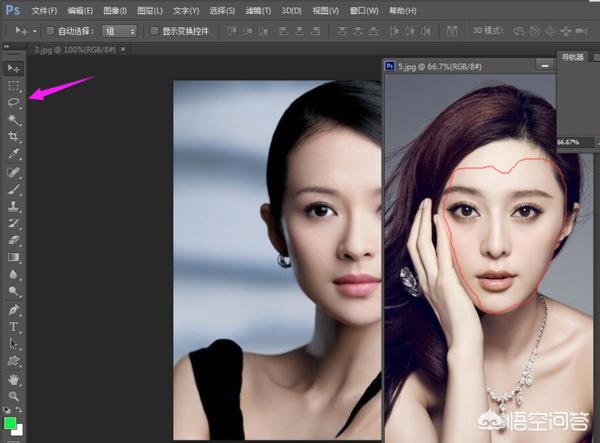Click align horizontal centers in options bar
The width and height of the screenshot is (600, 443).
click(300, 31)
